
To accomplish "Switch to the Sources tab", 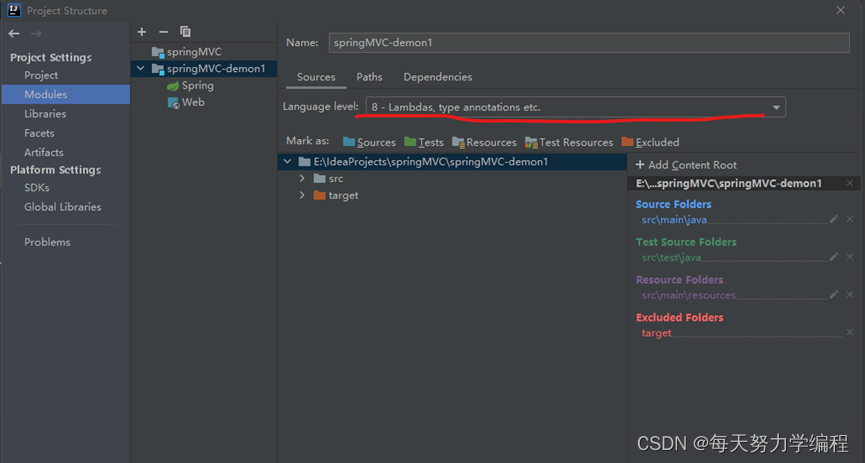I will coord(316,77).
